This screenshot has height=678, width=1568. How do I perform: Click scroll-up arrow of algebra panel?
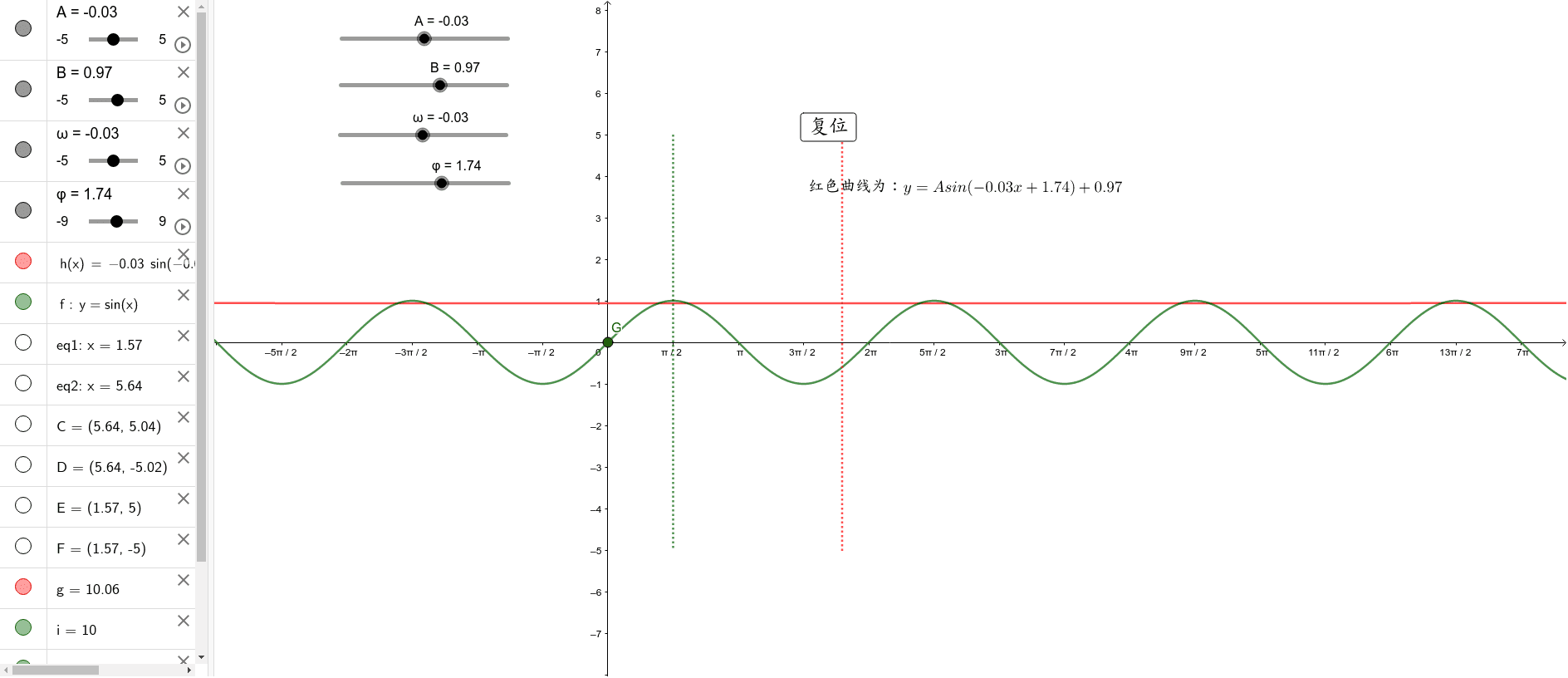pyautogui.click(x=201, y=5)
